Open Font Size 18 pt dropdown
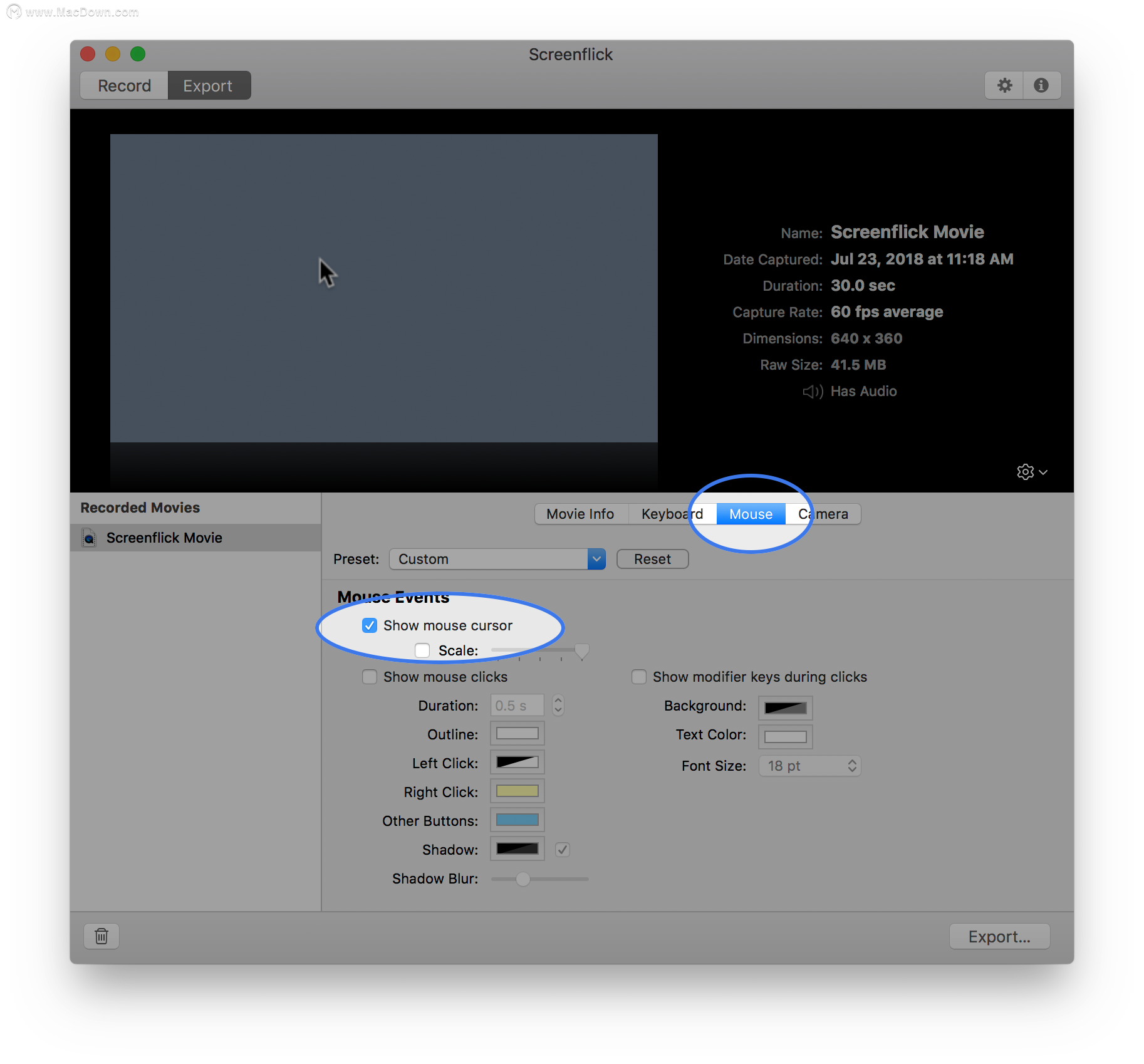The width and height of the screenshot is (1144, 1064). tap(810, 766)
